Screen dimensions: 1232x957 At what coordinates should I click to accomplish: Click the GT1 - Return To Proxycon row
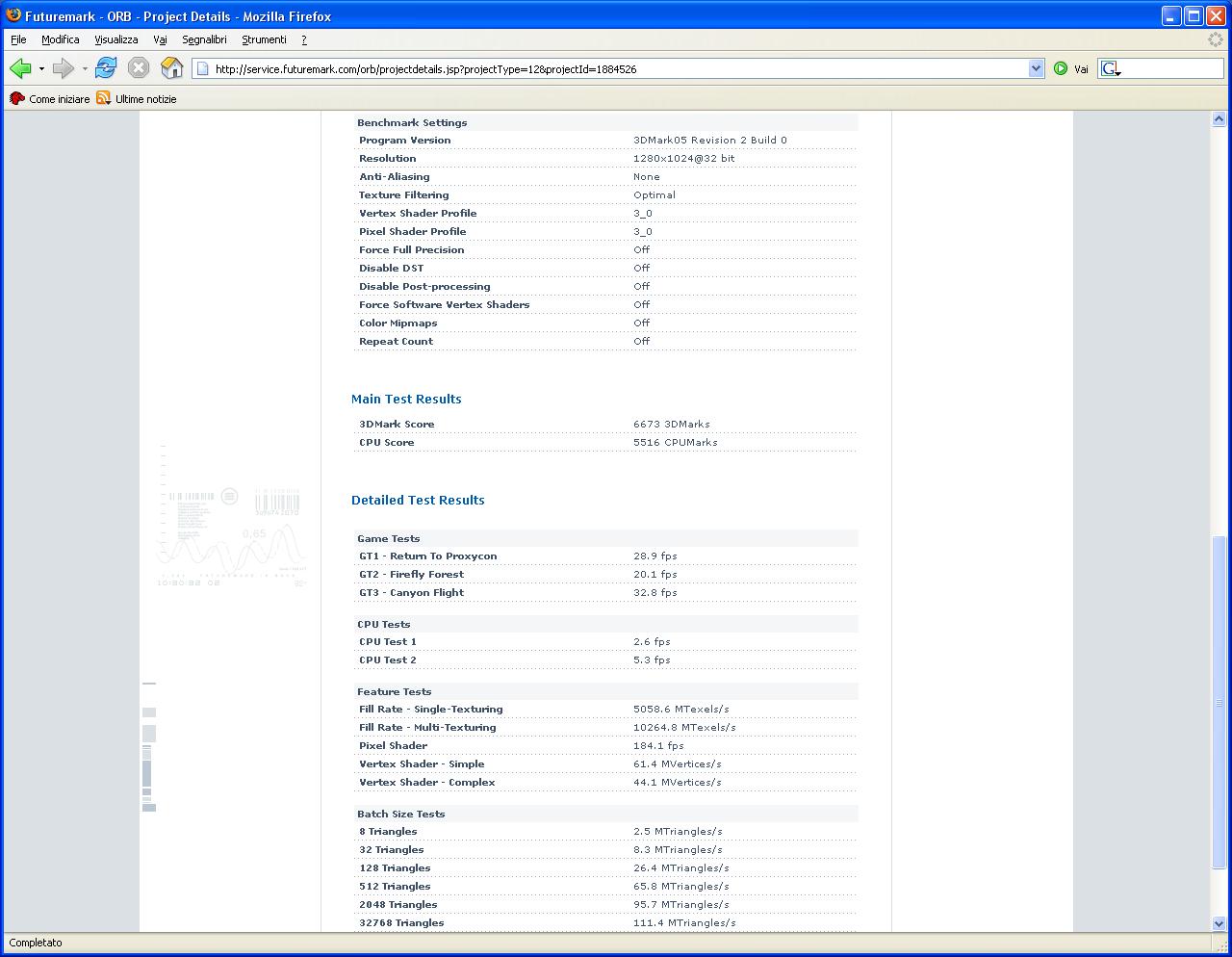point(606,556)
